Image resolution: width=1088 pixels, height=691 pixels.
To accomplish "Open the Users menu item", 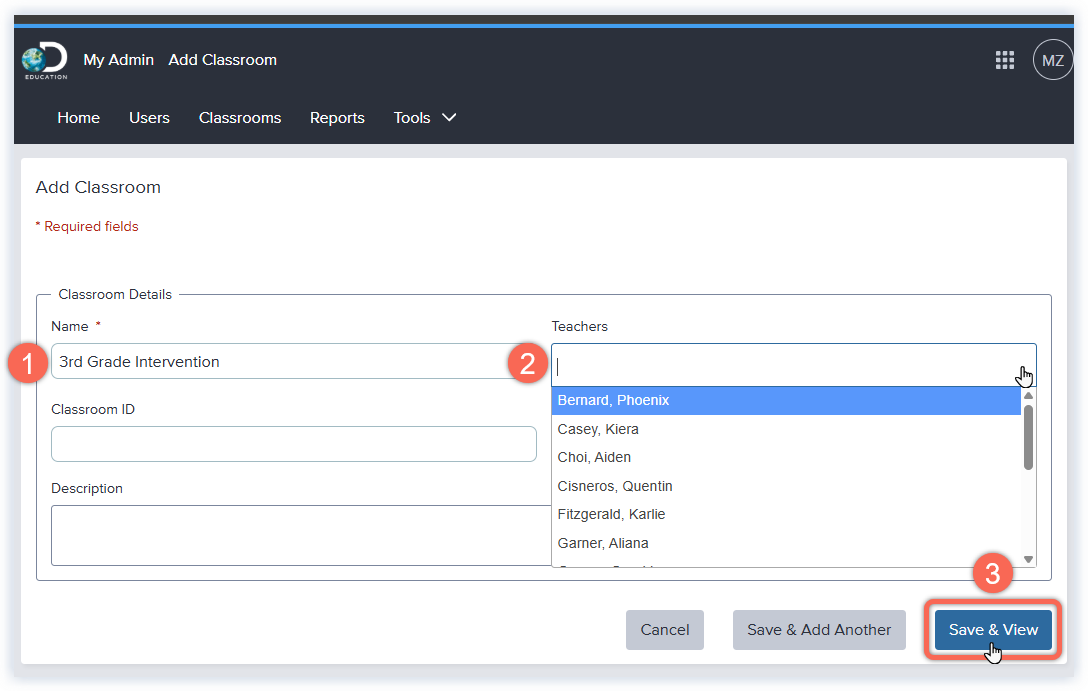I will [x=149, y=118].
